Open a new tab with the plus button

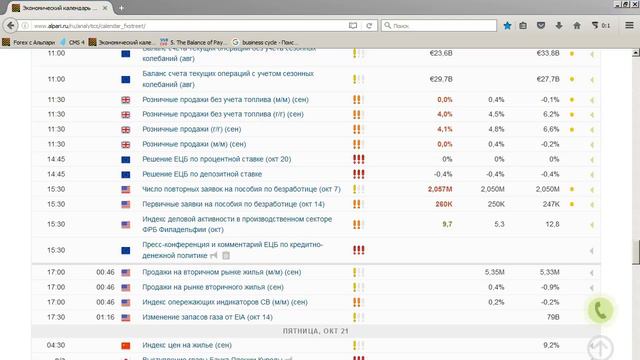(121, 7)
